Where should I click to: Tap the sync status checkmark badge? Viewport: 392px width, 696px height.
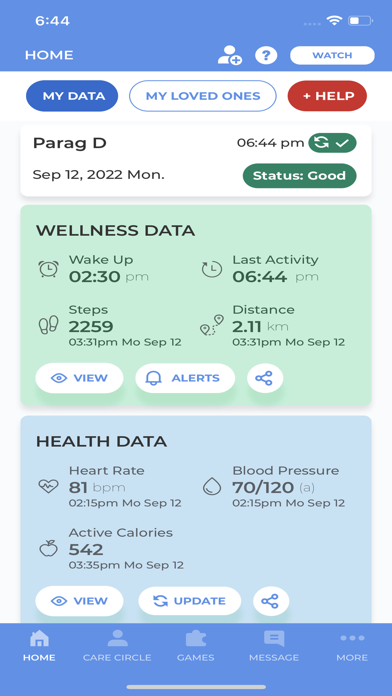pos(333,143)
